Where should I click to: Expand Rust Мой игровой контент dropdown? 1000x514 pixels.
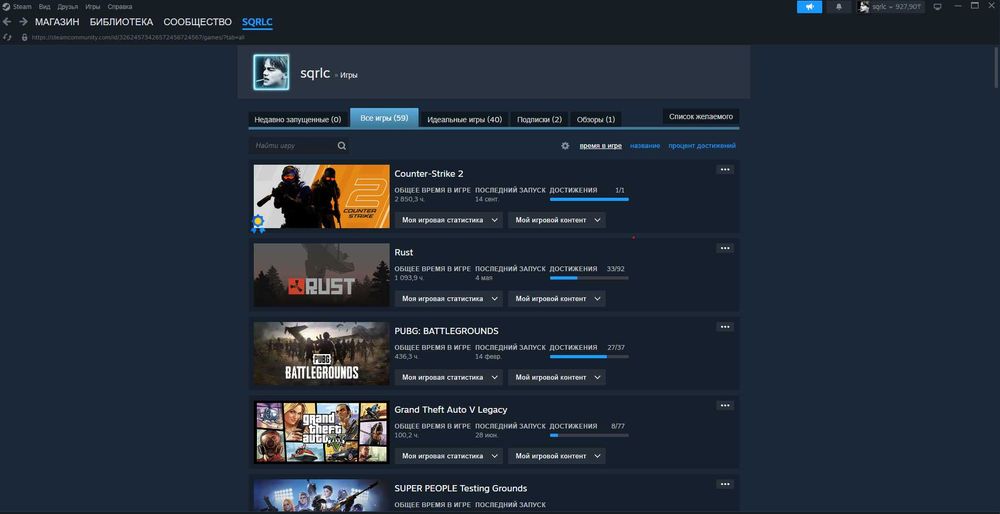tap(557, 298)
